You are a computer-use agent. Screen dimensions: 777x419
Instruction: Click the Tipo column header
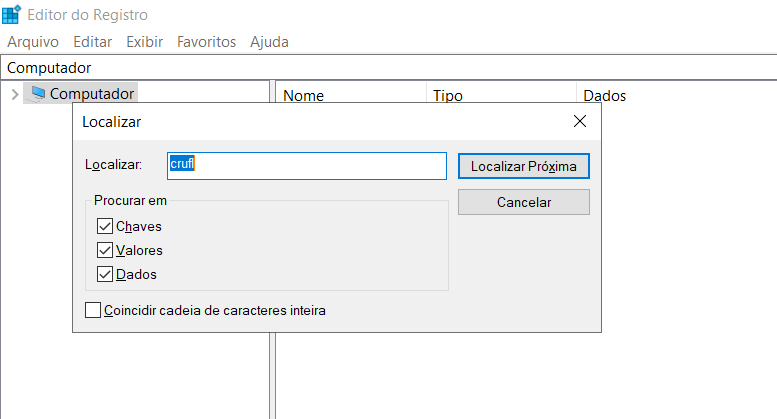point(500,96)
